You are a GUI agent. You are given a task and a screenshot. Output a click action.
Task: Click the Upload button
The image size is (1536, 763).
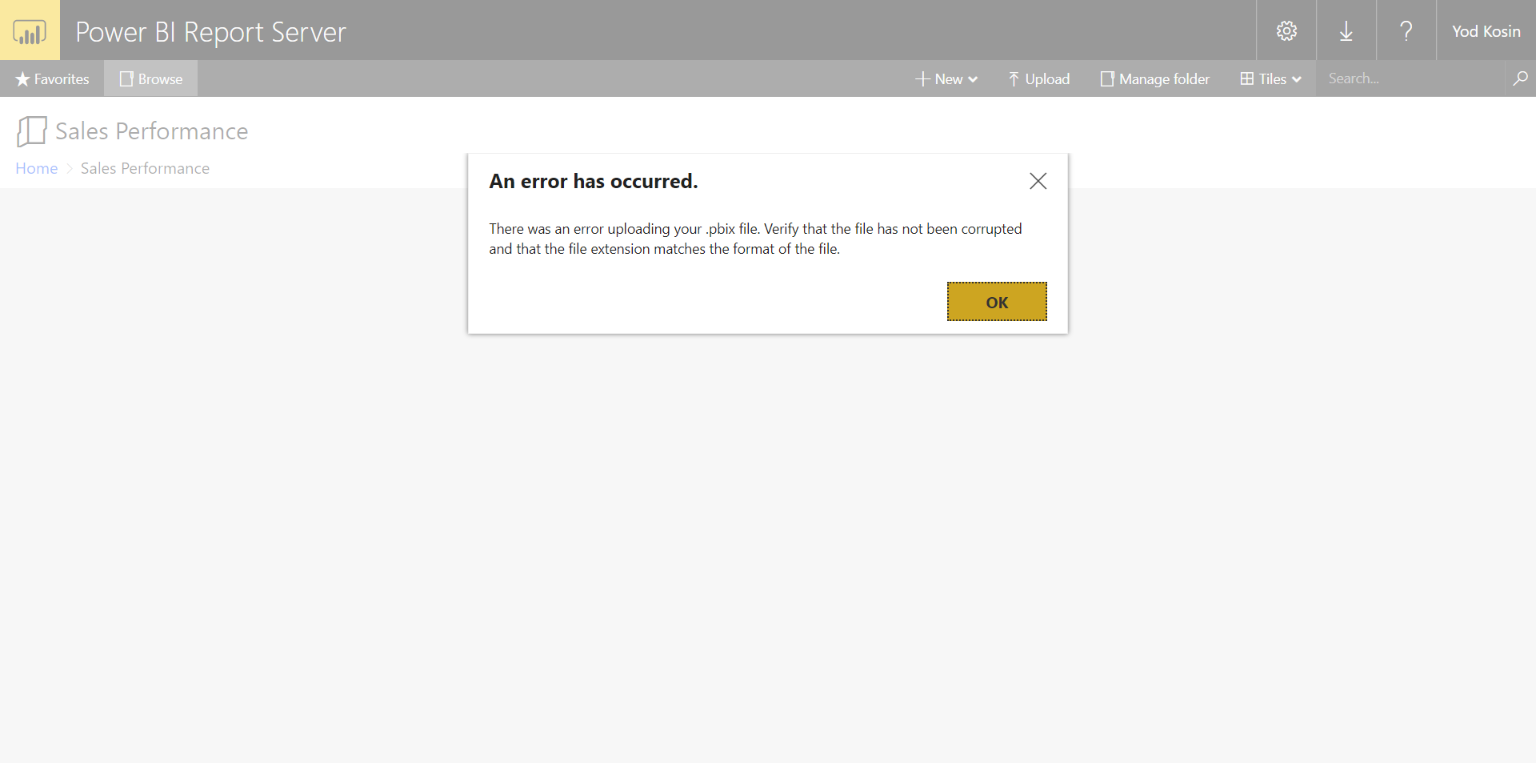1039,78
